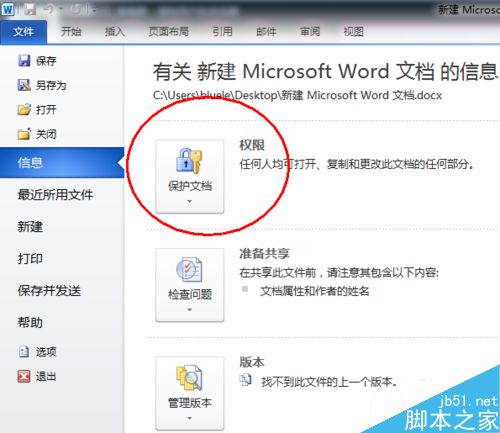This screenshot has width=500, height=433.
Task: Click the Protect Document lock-and-key icon
Action: pos(189,161)
